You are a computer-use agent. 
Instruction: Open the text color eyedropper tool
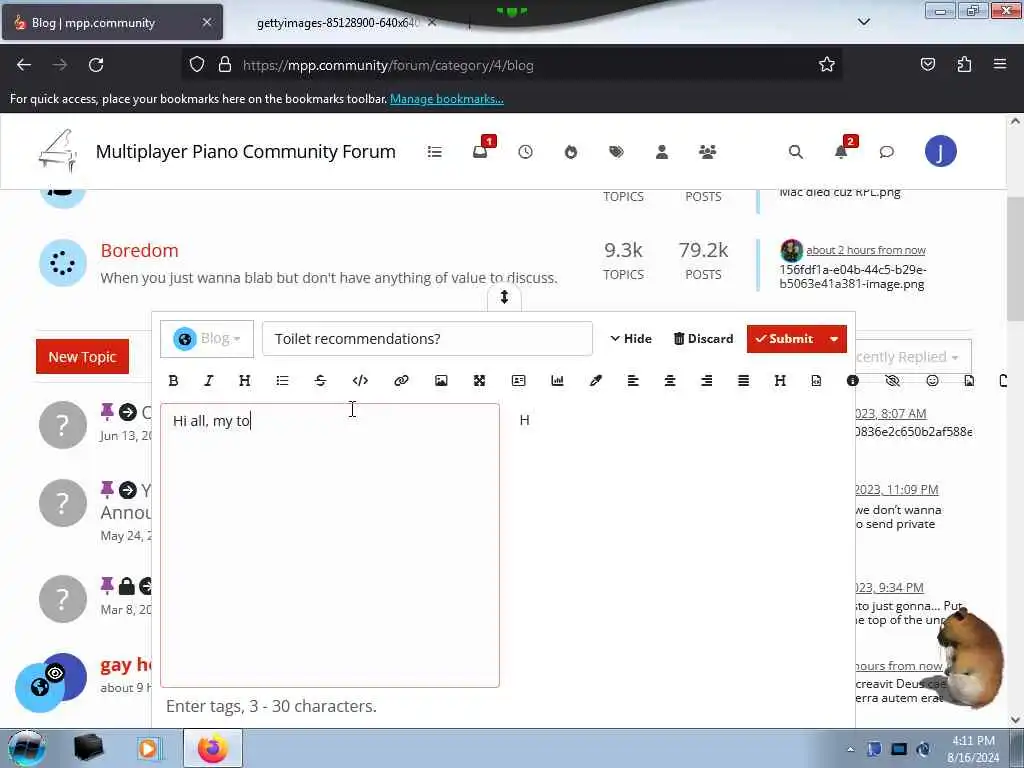coord(596,381)
